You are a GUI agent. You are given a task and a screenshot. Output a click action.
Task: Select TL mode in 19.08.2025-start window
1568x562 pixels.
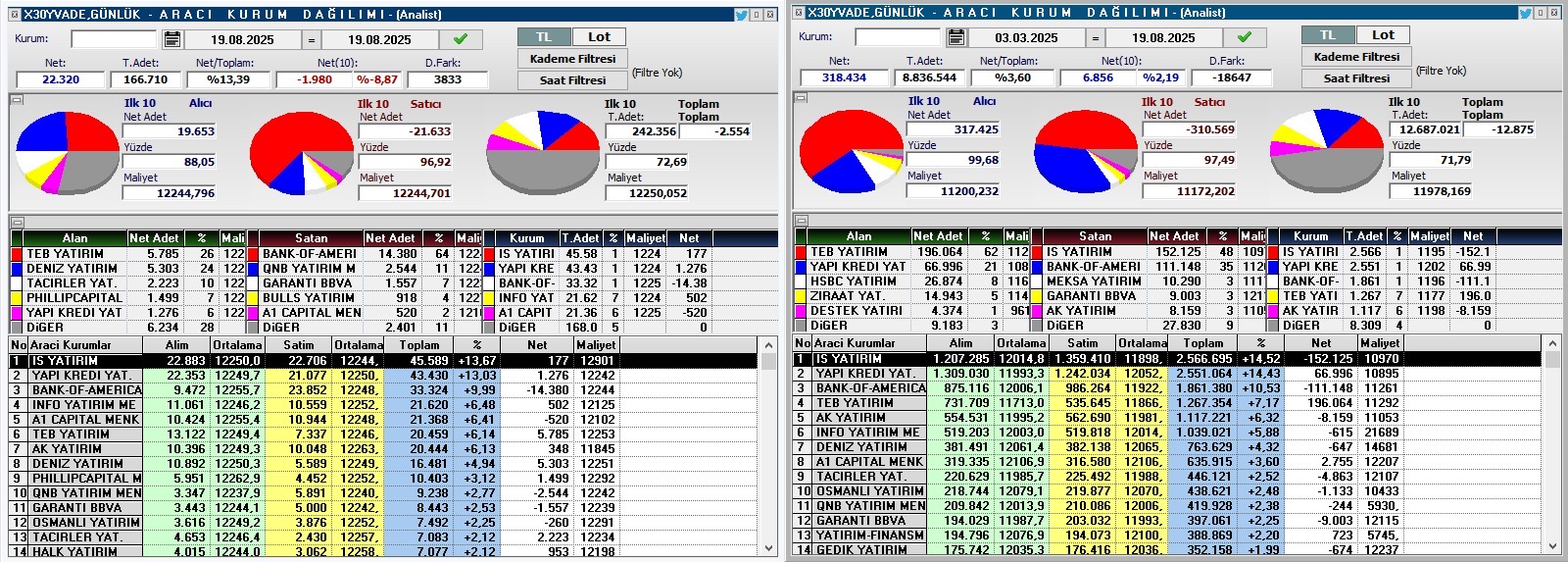(544, 37)
